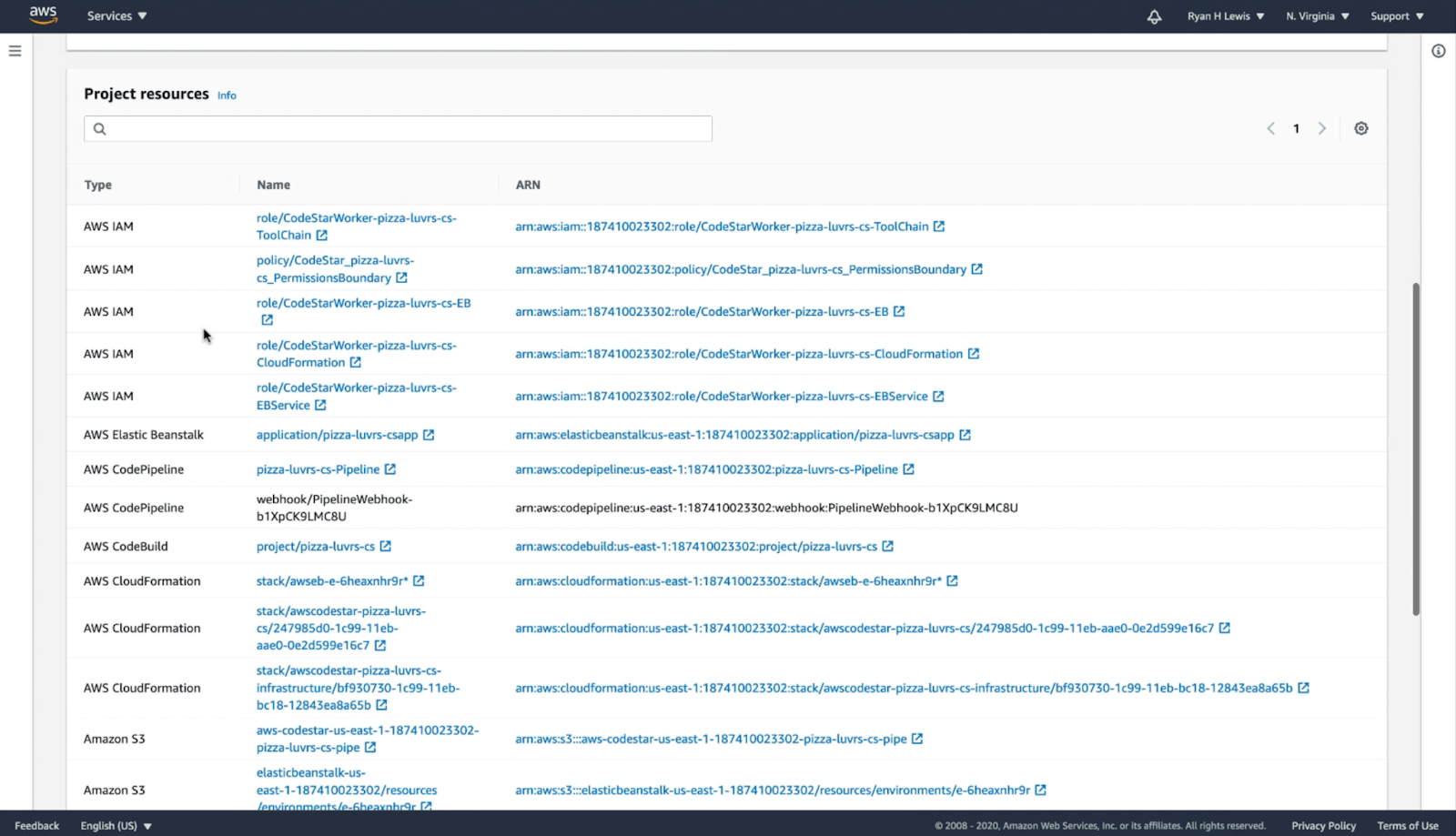
Task: Go to next page of resources
Action: (1322, 128)
